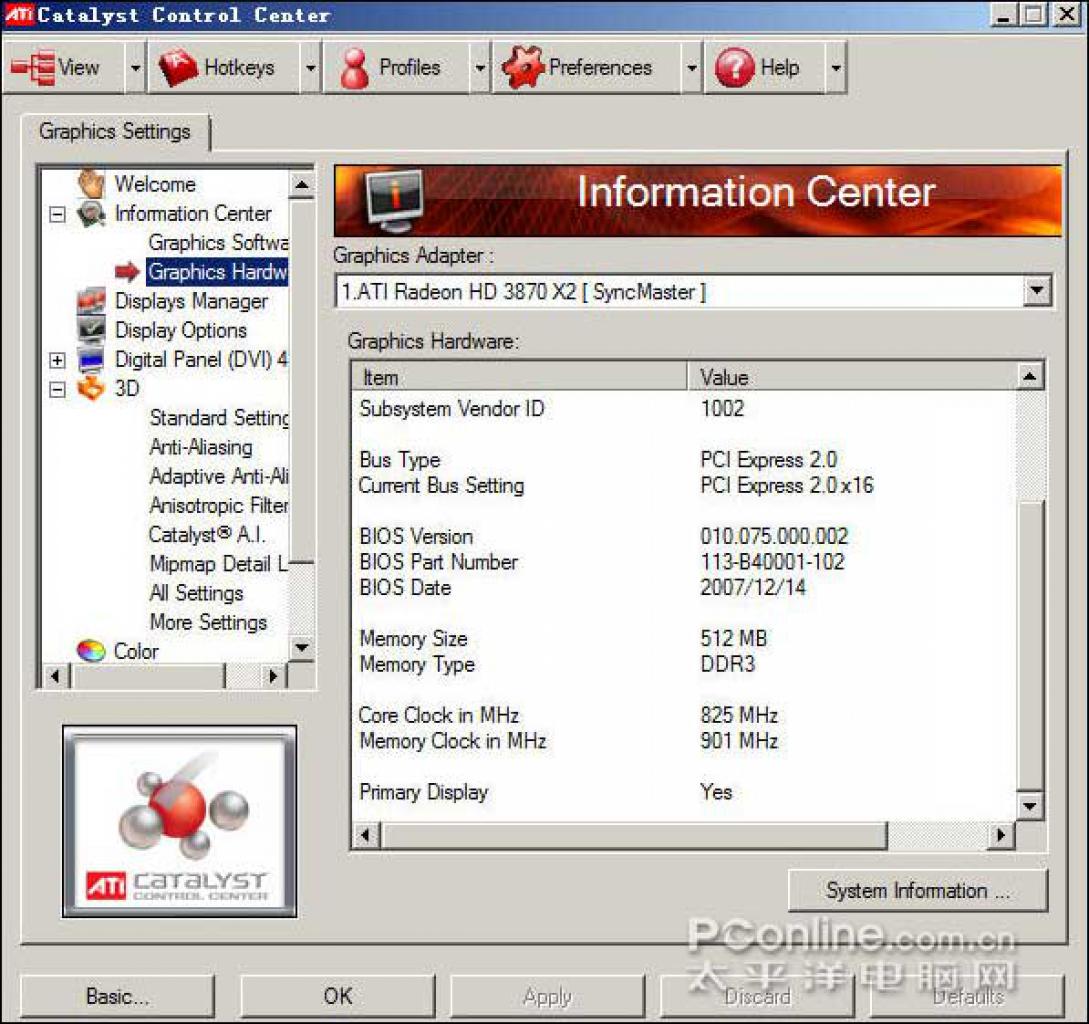Image resolution: width=1089 pixels, height=1024 pixels.
Task: Select Anti-Aliasing under 3D
Action: pos(201,447)
